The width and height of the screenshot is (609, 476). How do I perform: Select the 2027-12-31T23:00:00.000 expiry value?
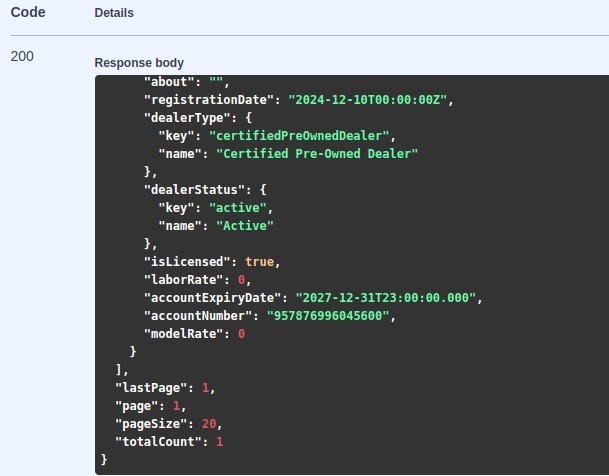pos(386,298)
